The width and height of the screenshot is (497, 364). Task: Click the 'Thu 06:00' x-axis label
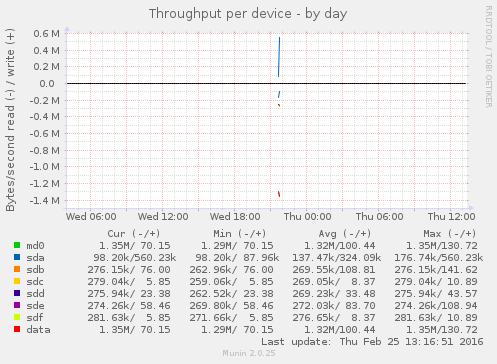379,217
